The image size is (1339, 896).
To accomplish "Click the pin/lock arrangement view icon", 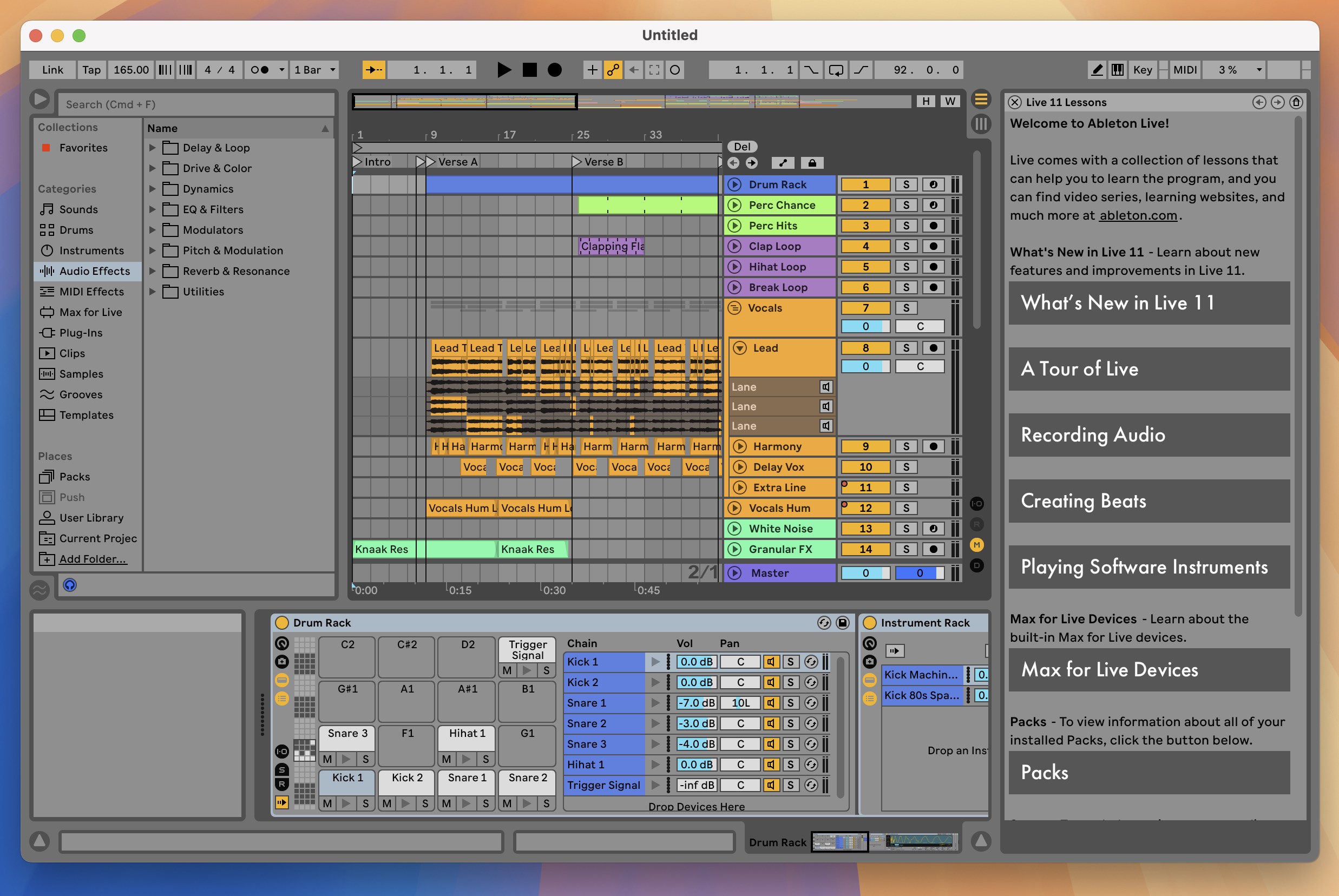I will click(812, 162).
